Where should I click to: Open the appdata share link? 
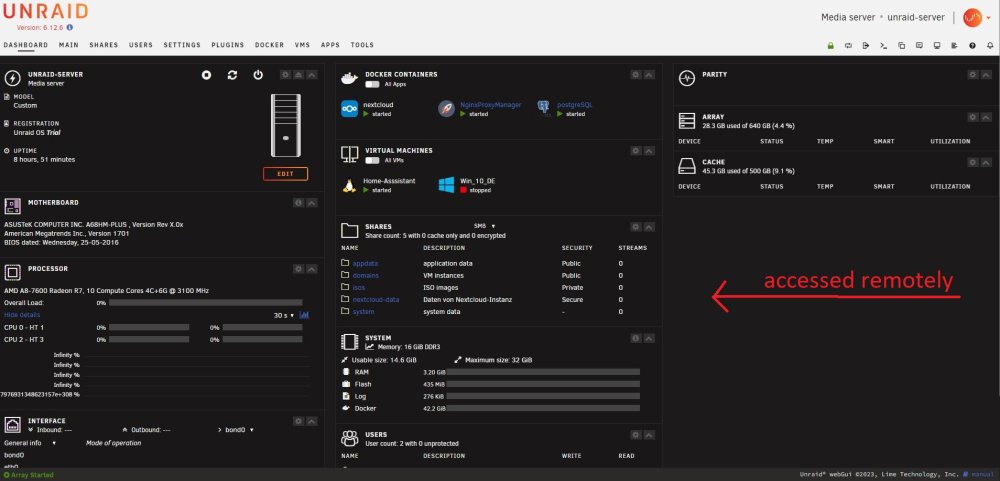pos(365,263)
